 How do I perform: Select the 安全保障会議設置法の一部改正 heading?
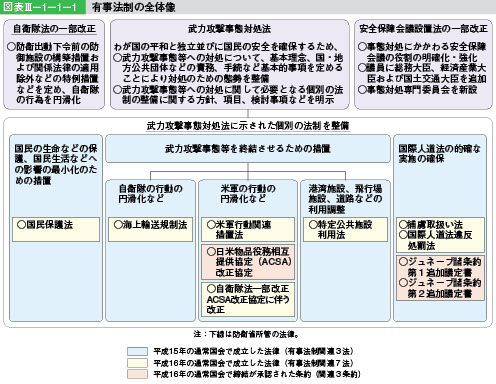tap(423, 29)
